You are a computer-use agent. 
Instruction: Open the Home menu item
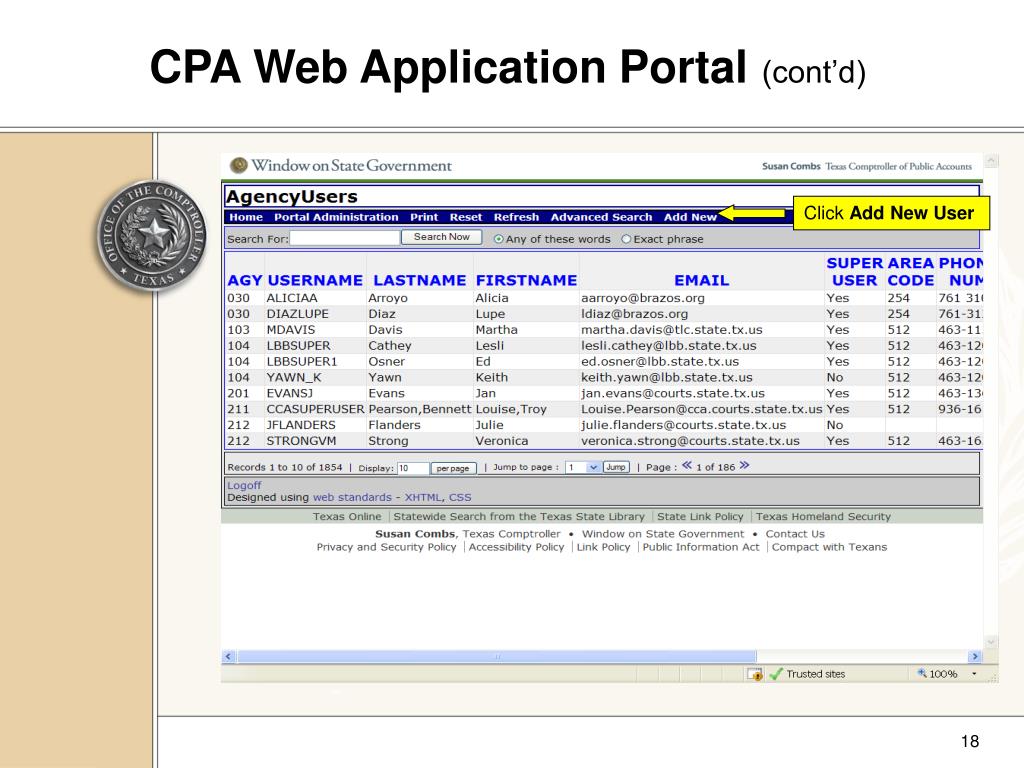[246, 217]
